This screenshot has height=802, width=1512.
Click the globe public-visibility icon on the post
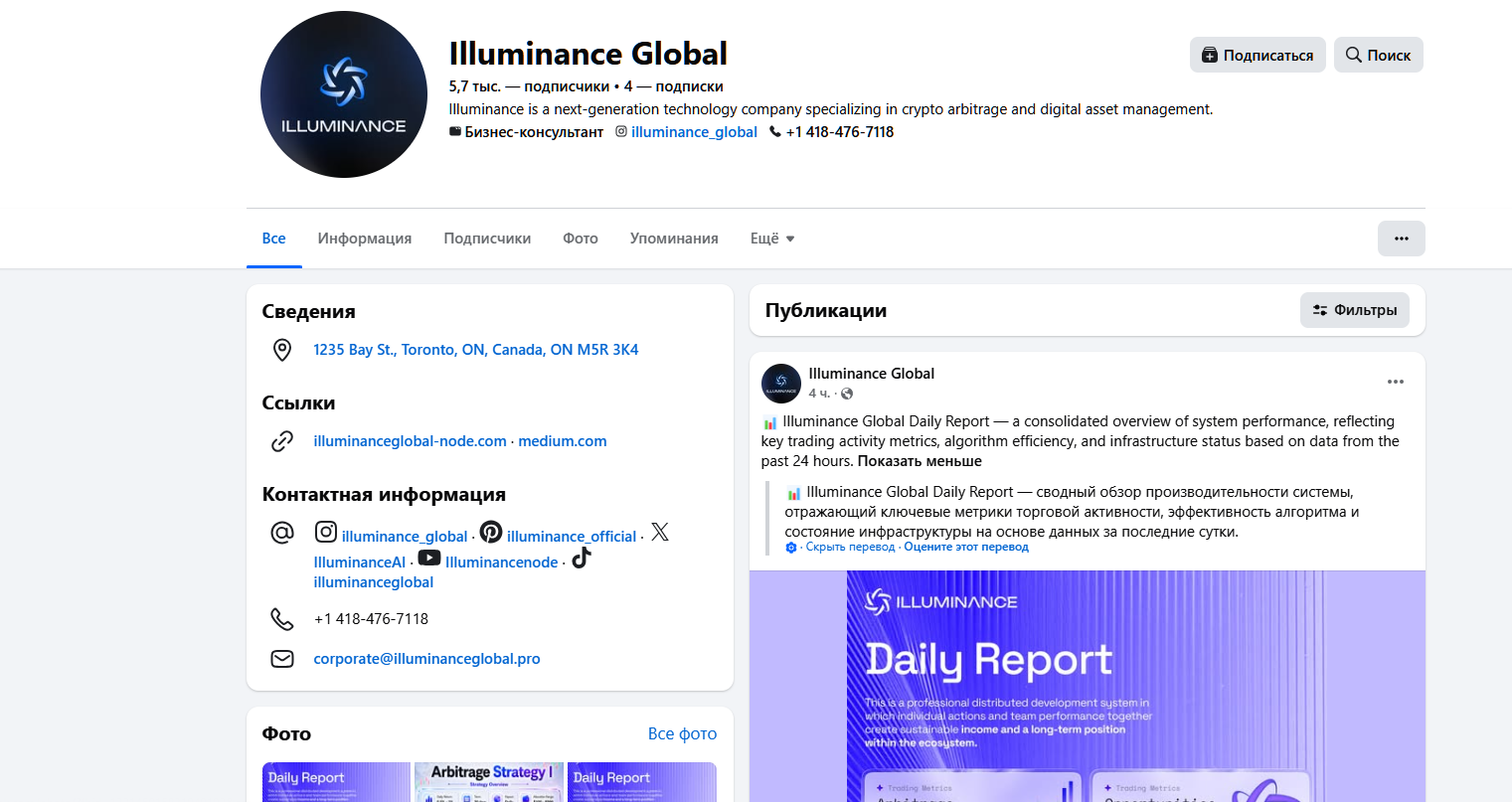pos(847,394)
